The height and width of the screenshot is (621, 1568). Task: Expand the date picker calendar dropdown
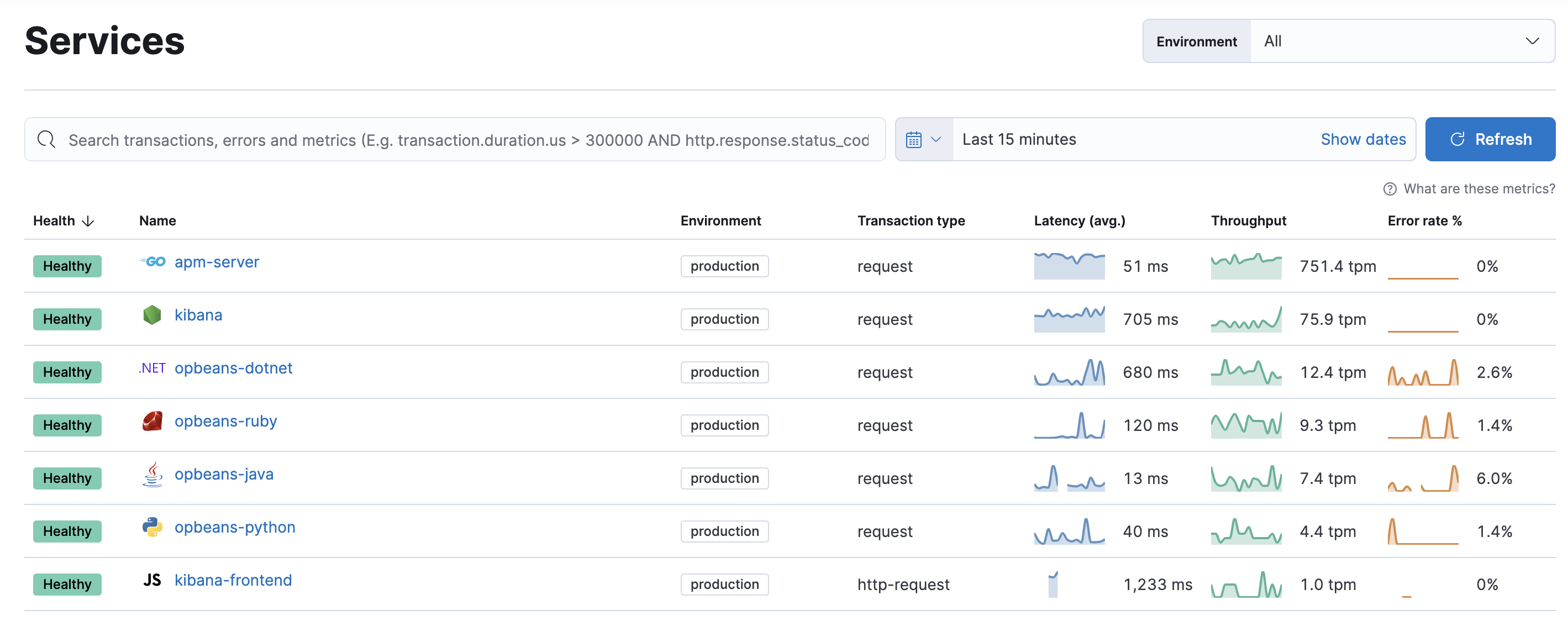(921, 139)
